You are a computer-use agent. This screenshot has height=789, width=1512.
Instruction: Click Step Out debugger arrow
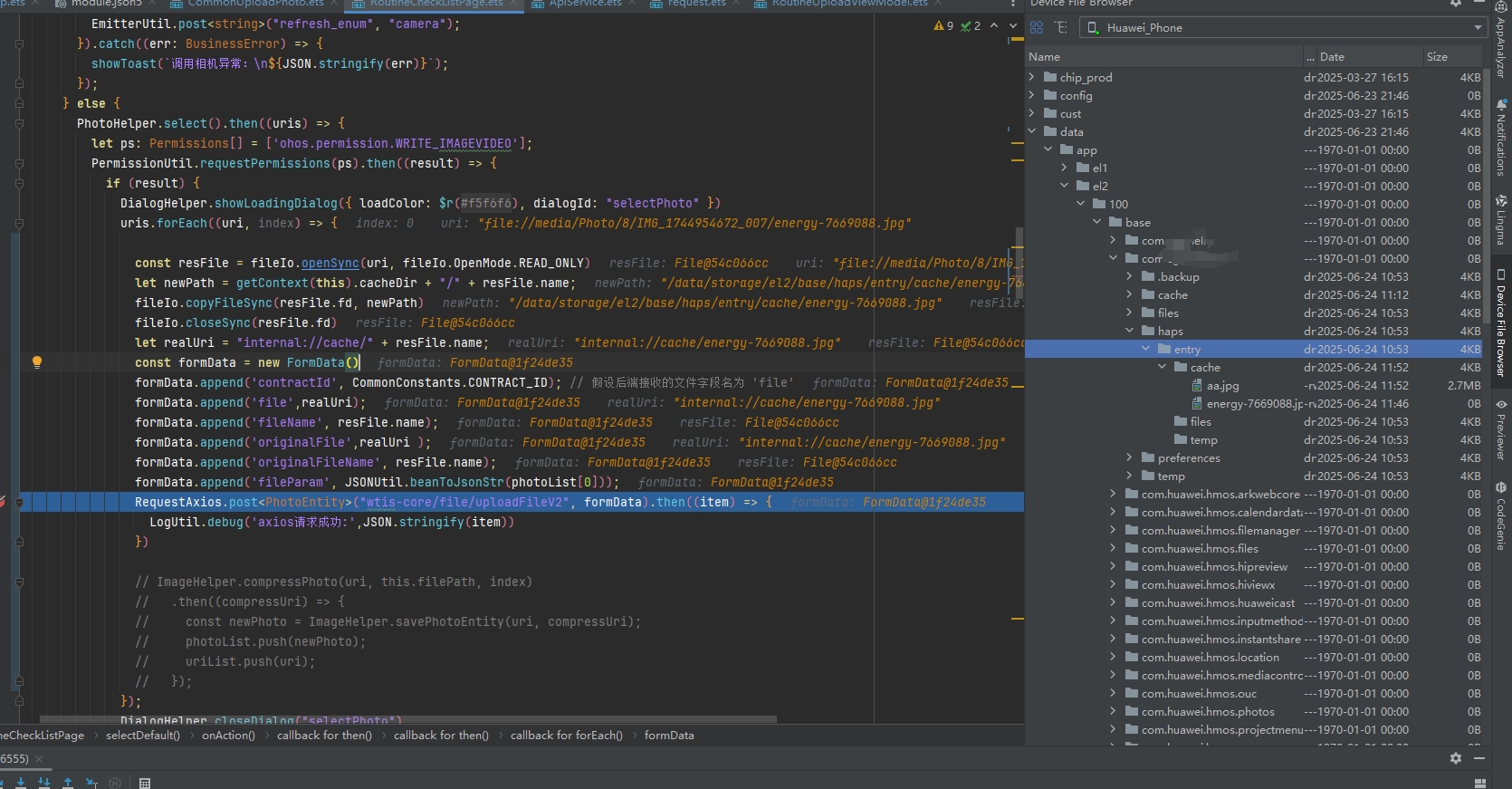click(x=68, y=783)
